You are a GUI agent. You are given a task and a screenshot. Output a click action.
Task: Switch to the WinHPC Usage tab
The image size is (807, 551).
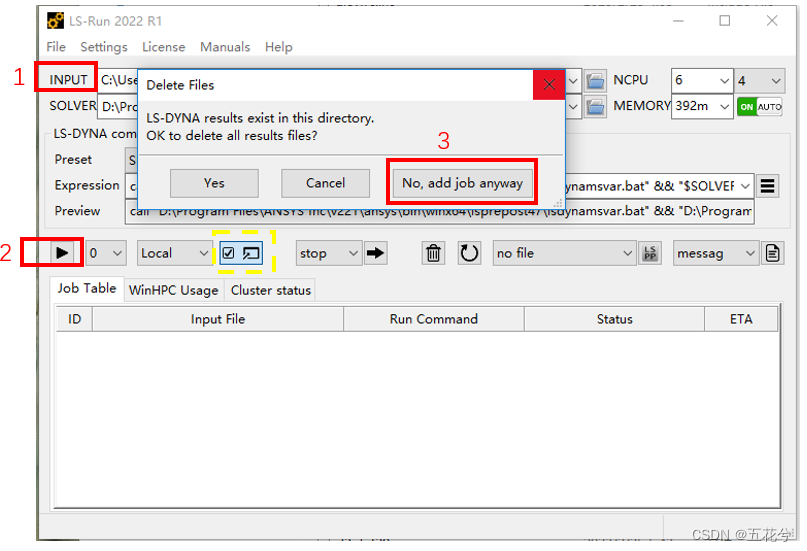173,290
